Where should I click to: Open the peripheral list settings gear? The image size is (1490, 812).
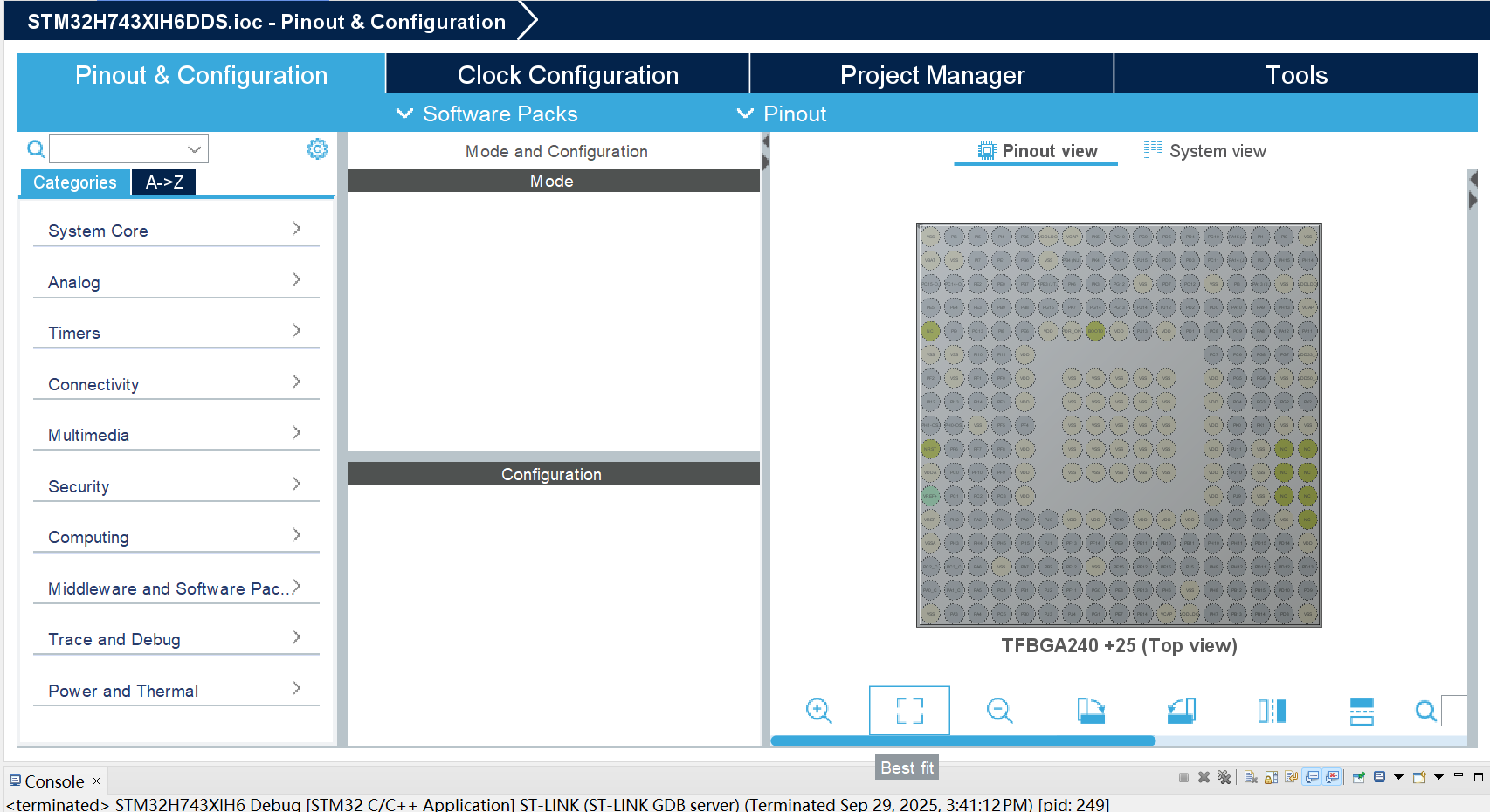[317, 149]
